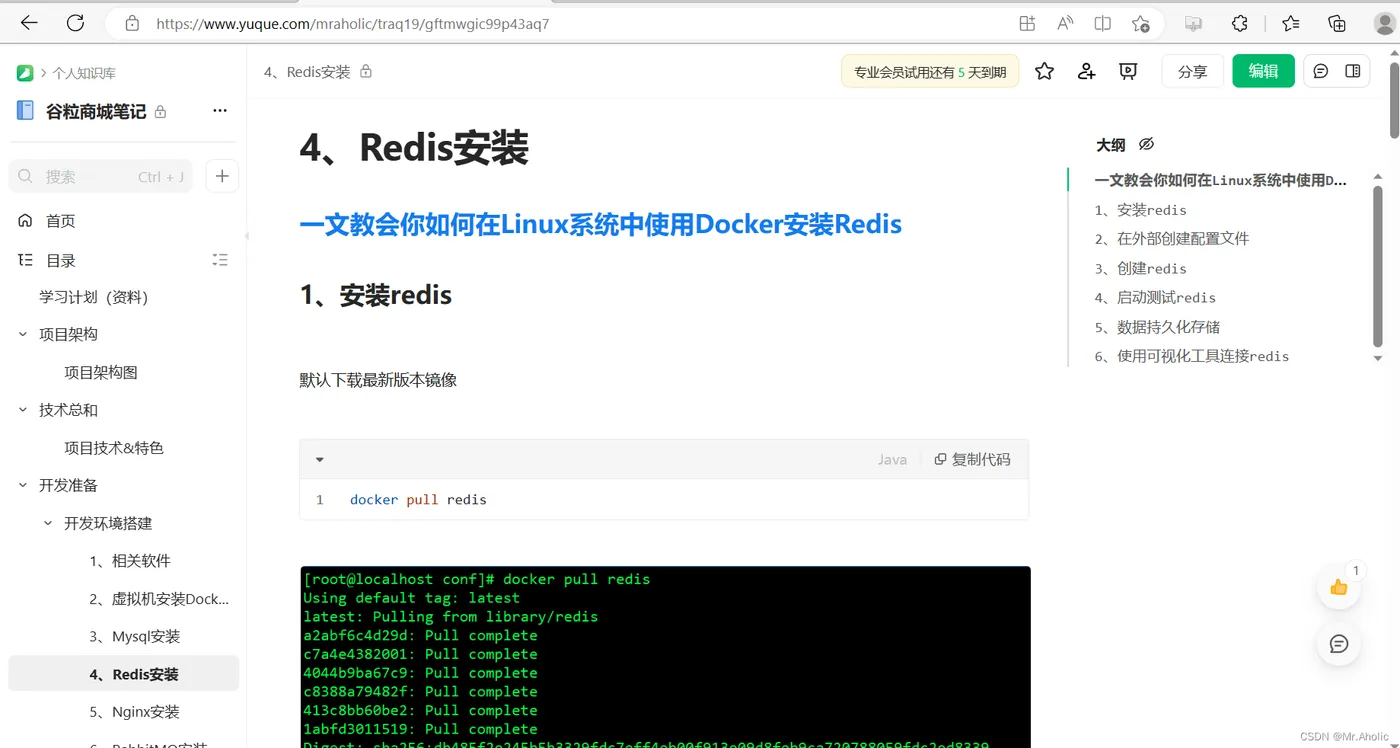Toggle the 目录 list view icon
Image resolution: width=1400 pixels, height=748 pixels.
coord(221,260)
